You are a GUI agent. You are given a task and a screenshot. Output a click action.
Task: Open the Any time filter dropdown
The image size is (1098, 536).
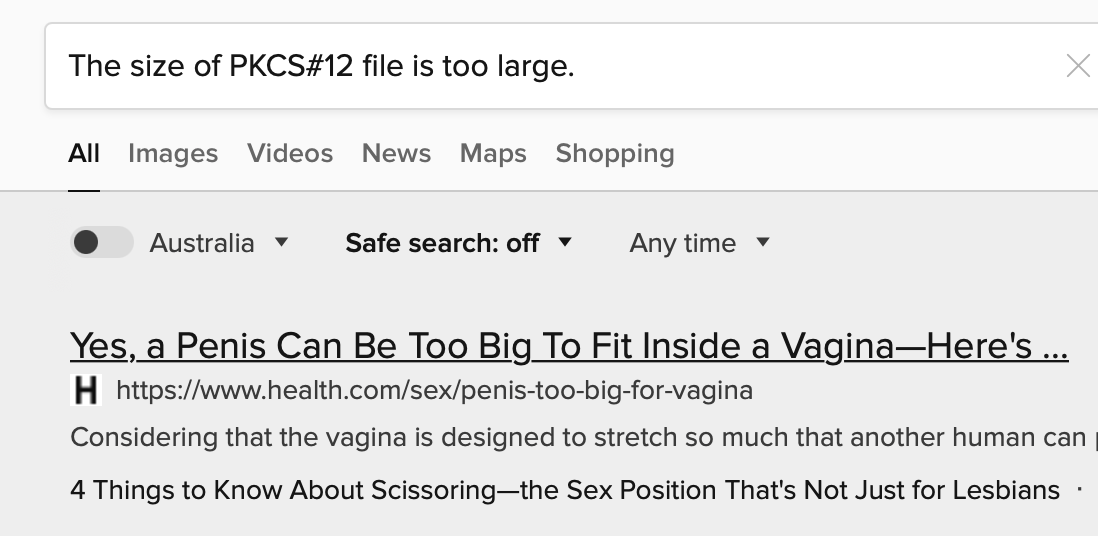point(682,243)
